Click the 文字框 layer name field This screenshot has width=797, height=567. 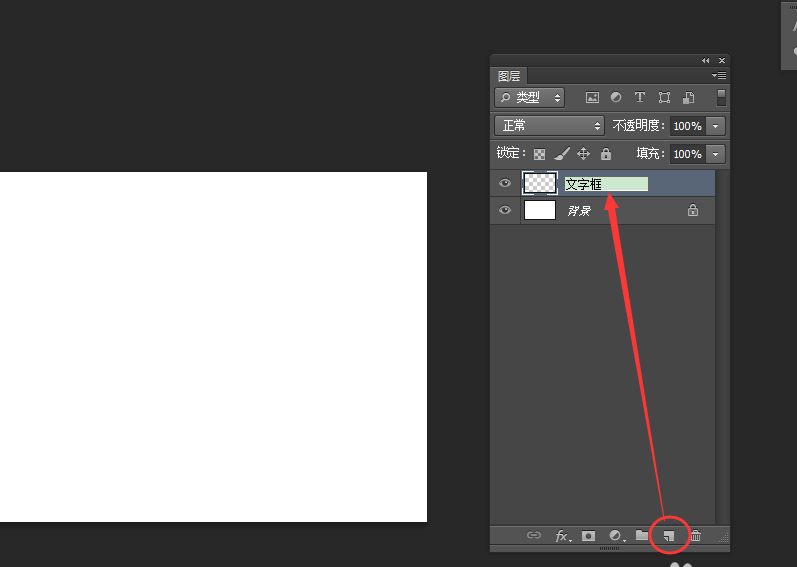point(606,184)
